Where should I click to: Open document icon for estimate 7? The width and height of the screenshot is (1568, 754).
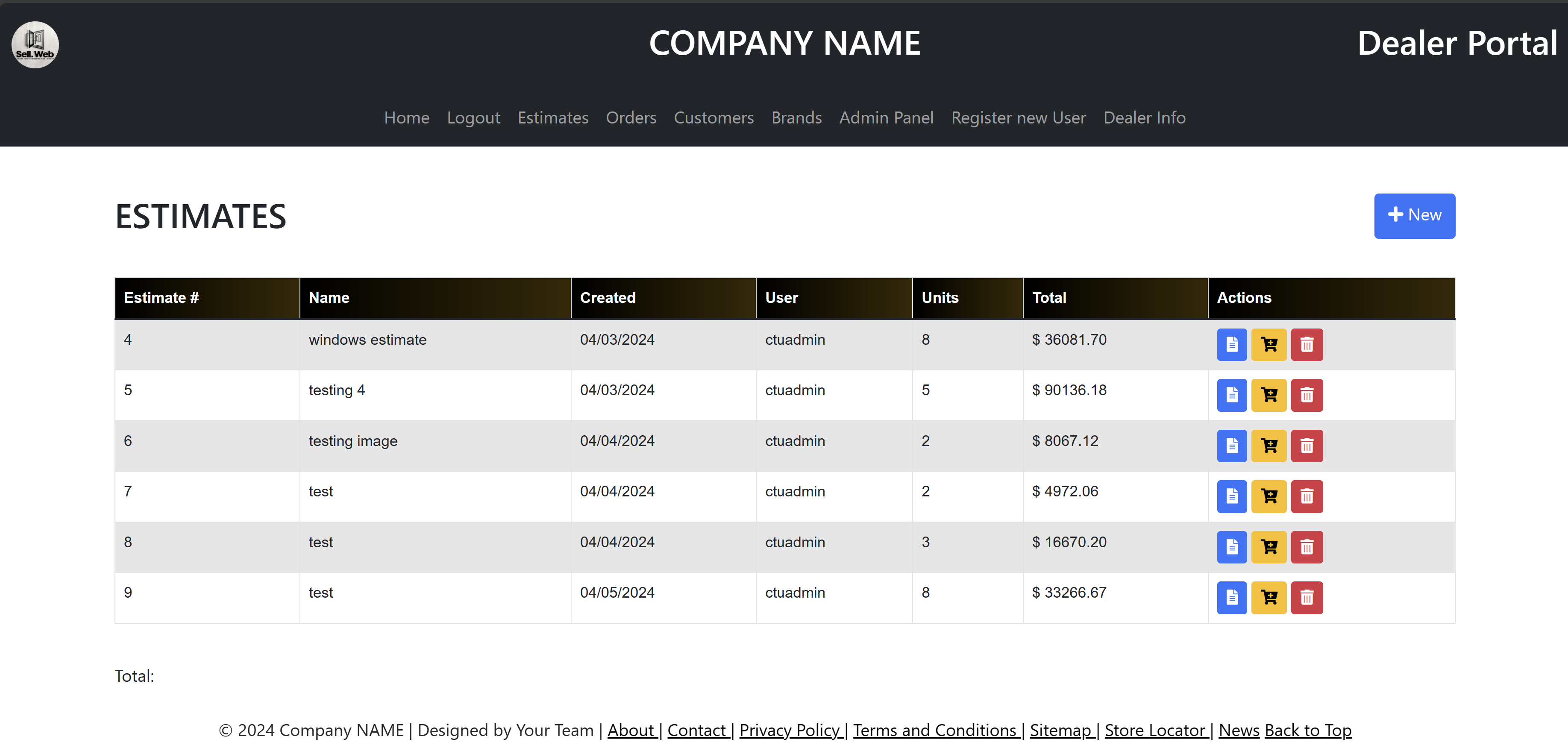(1231, 496)
